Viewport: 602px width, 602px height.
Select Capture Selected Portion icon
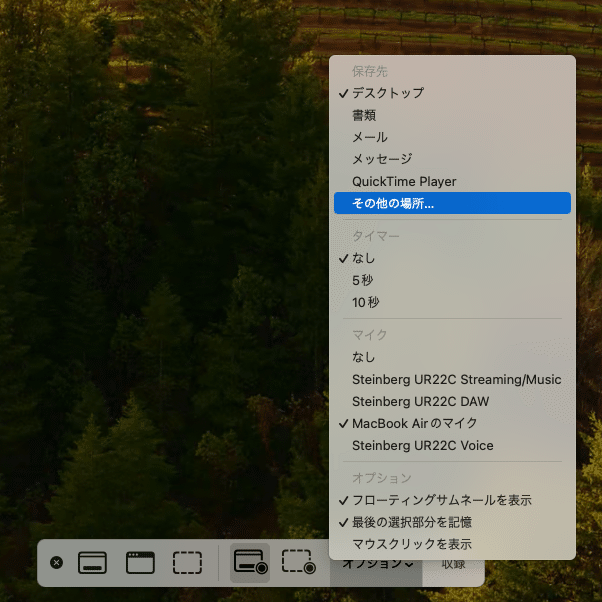187,563
